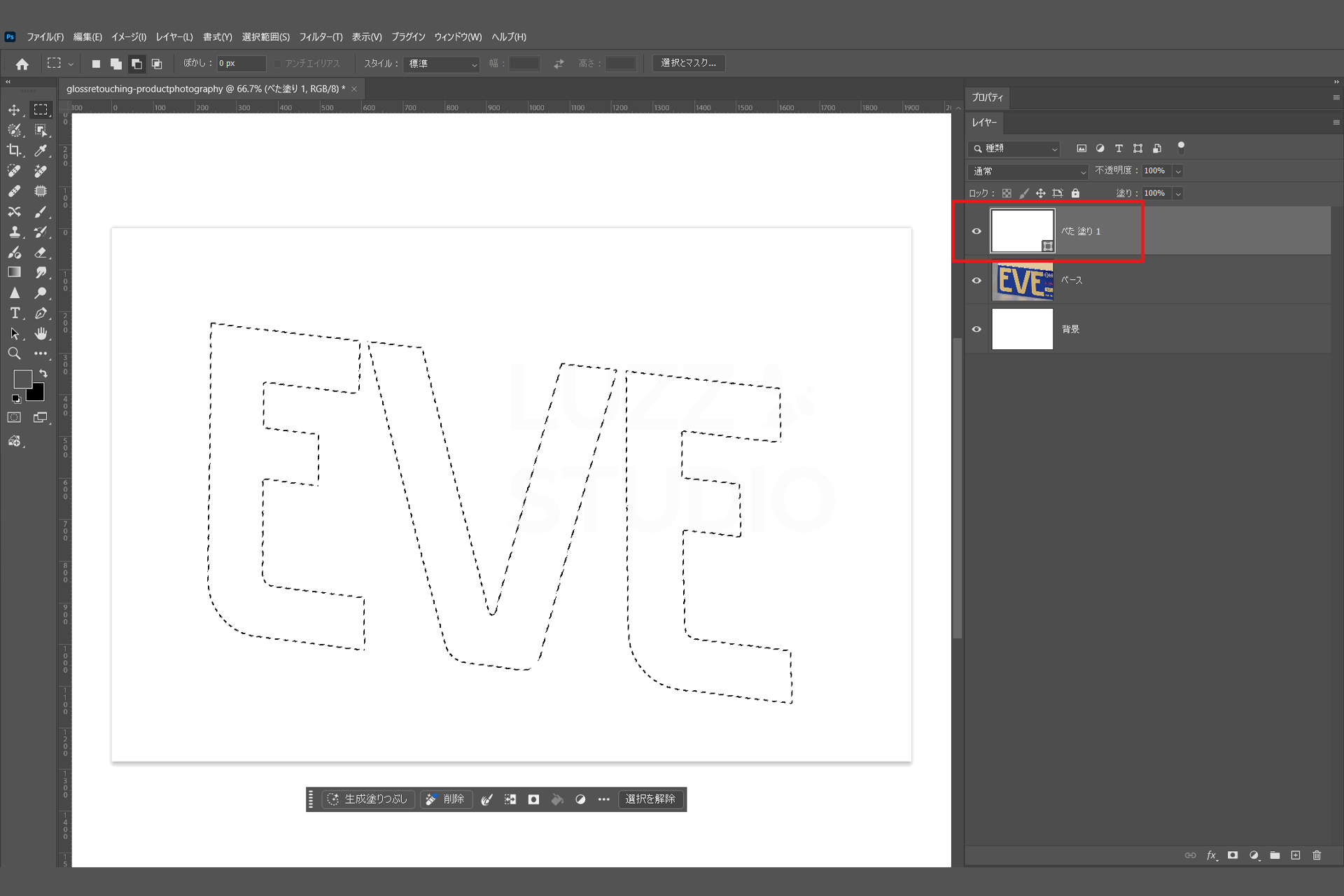The image size is (1344, 896).
Task: Click the 選択とマスク... button
Action: click(x=688, y=63)
